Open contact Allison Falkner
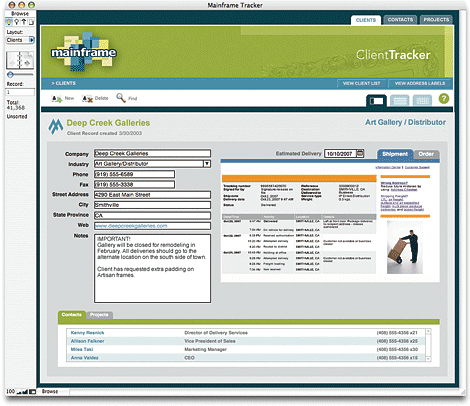 (87, 341)
